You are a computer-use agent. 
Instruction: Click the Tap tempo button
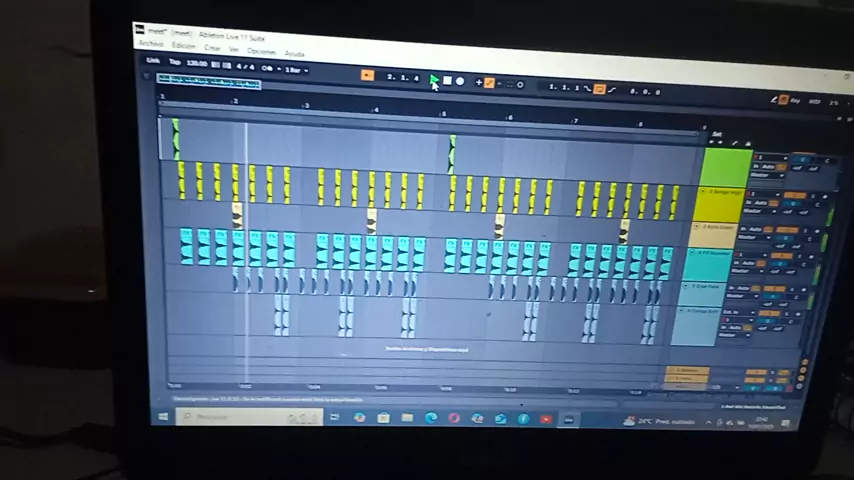(x=176, y=62)
